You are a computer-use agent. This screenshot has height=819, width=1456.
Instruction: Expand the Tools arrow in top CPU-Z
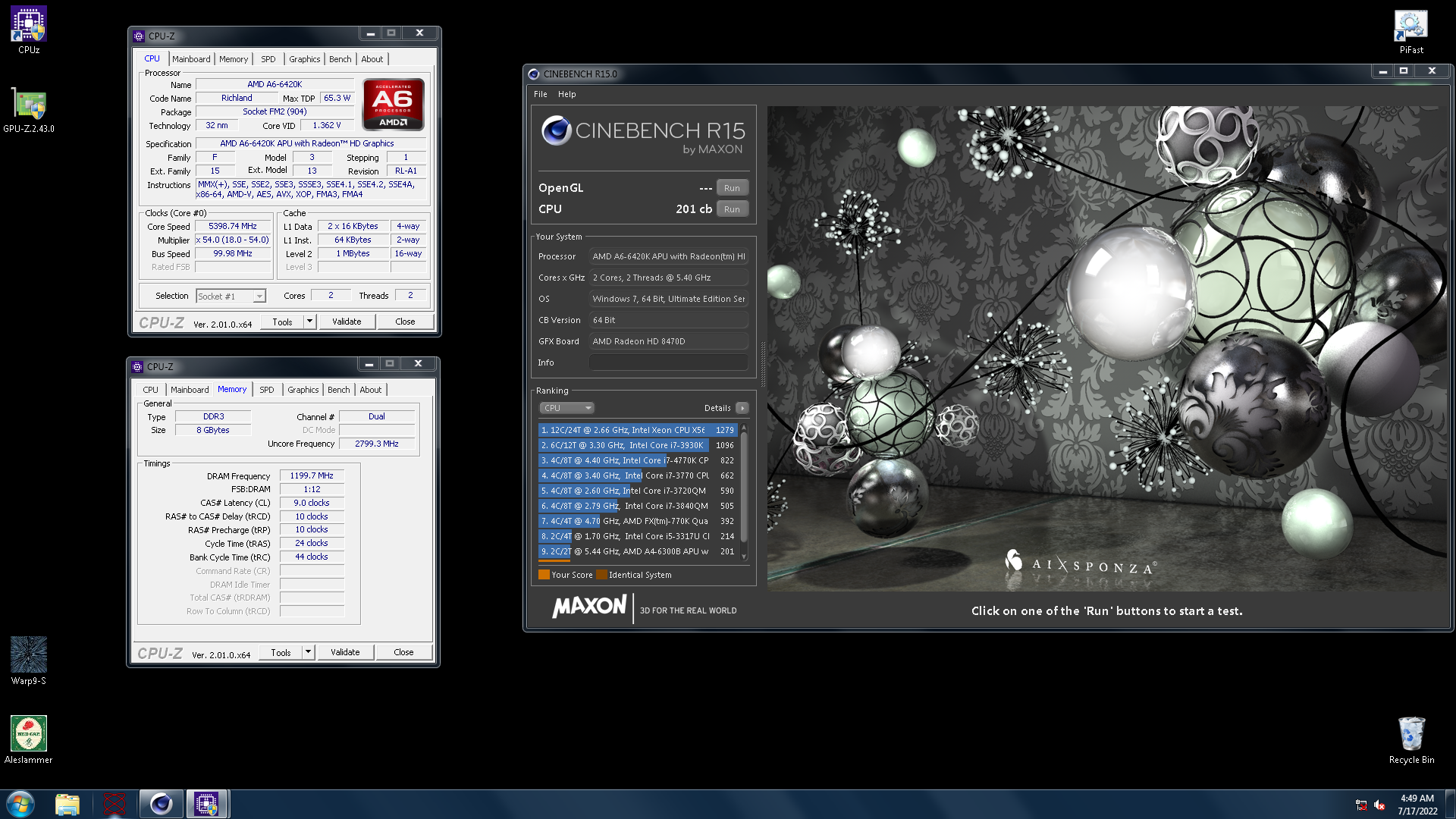point(309,322)
